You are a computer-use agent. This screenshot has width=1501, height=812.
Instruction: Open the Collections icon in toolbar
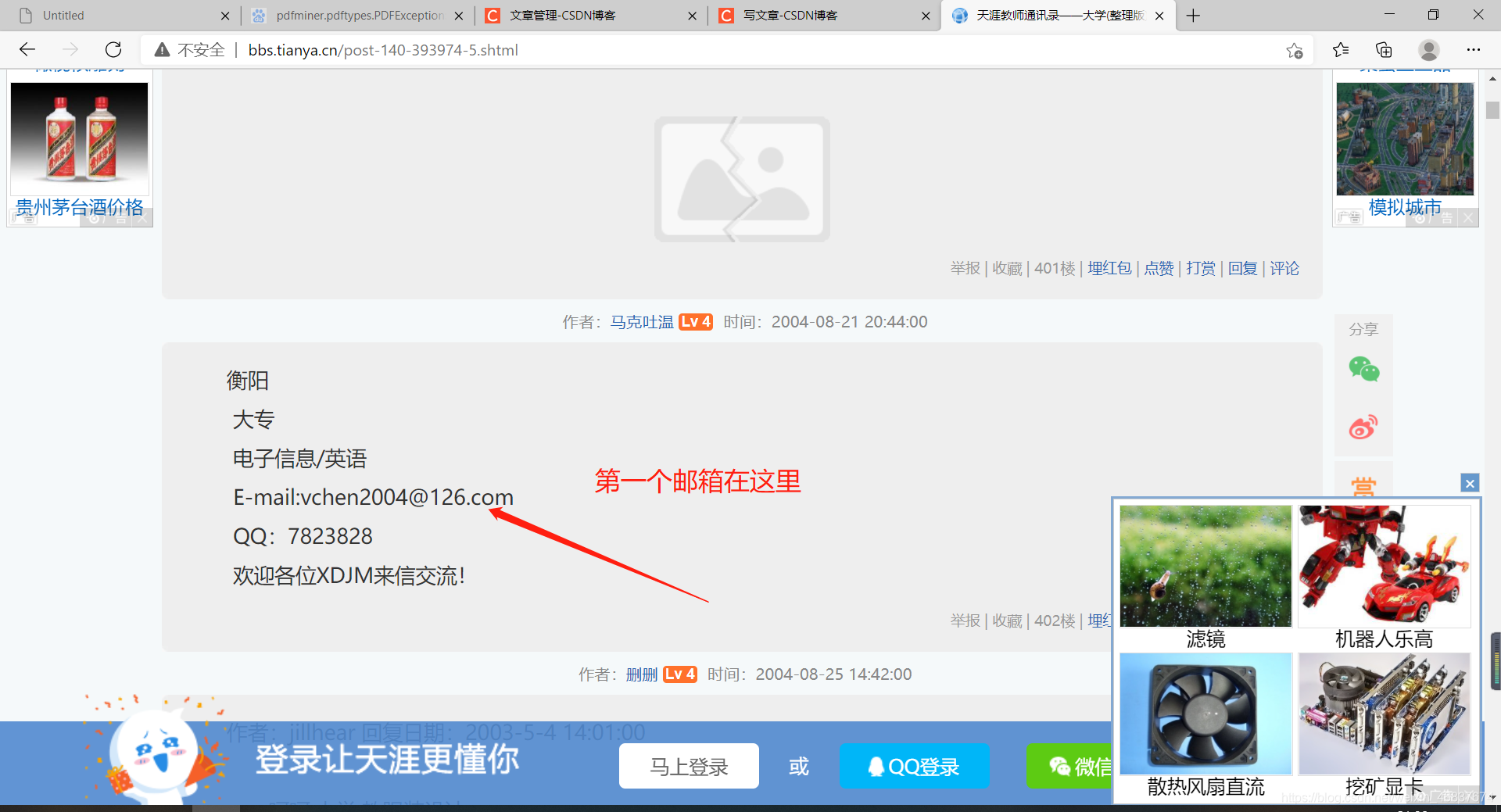pos(1385,50)
